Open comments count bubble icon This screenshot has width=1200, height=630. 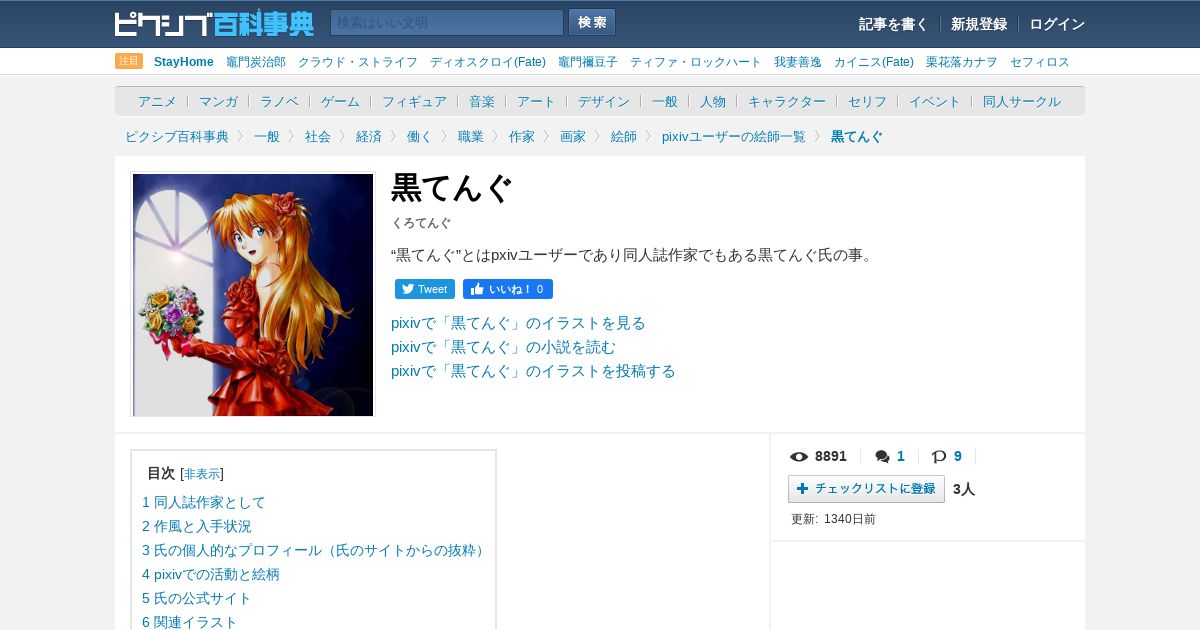pos(882,457)
